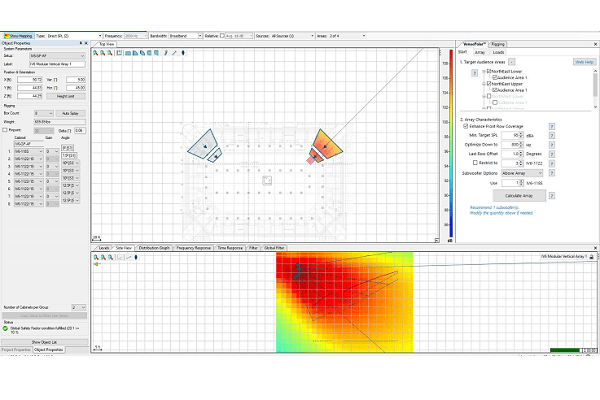
Task: Click the third magnifier icon in Top View toolbar
Action: click(x=110, y=53)
